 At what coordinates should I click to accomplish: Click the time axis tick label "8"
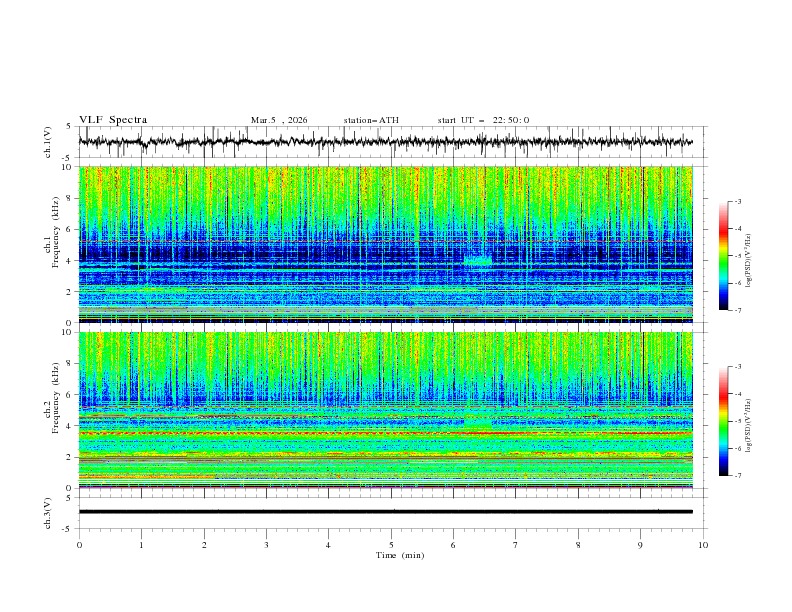click(578, 545)
